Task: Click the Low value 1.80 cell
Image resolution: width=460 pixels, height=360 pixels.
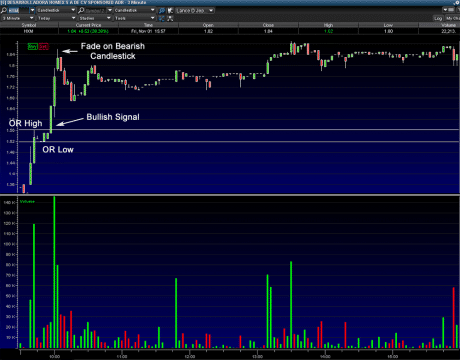Action: point(388,31)
